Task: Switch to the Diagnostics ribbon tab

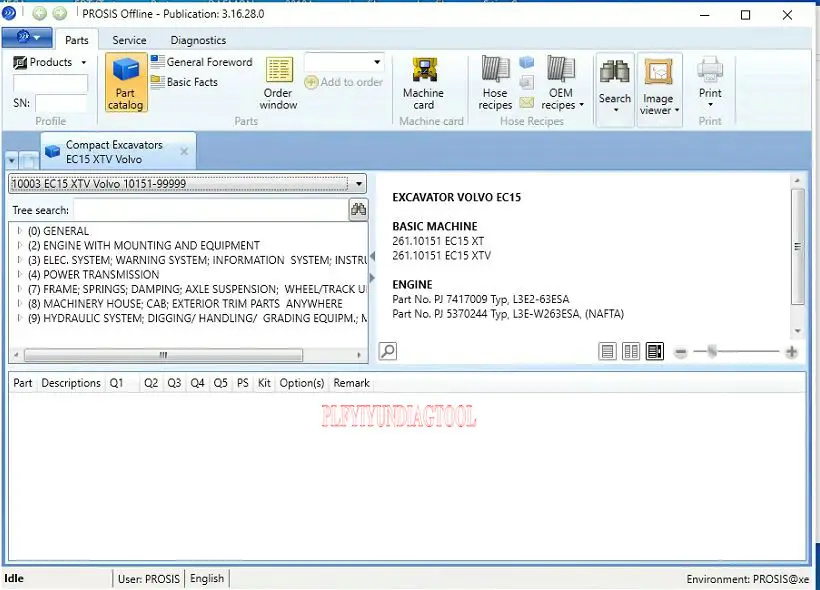Action: (198, 40)
